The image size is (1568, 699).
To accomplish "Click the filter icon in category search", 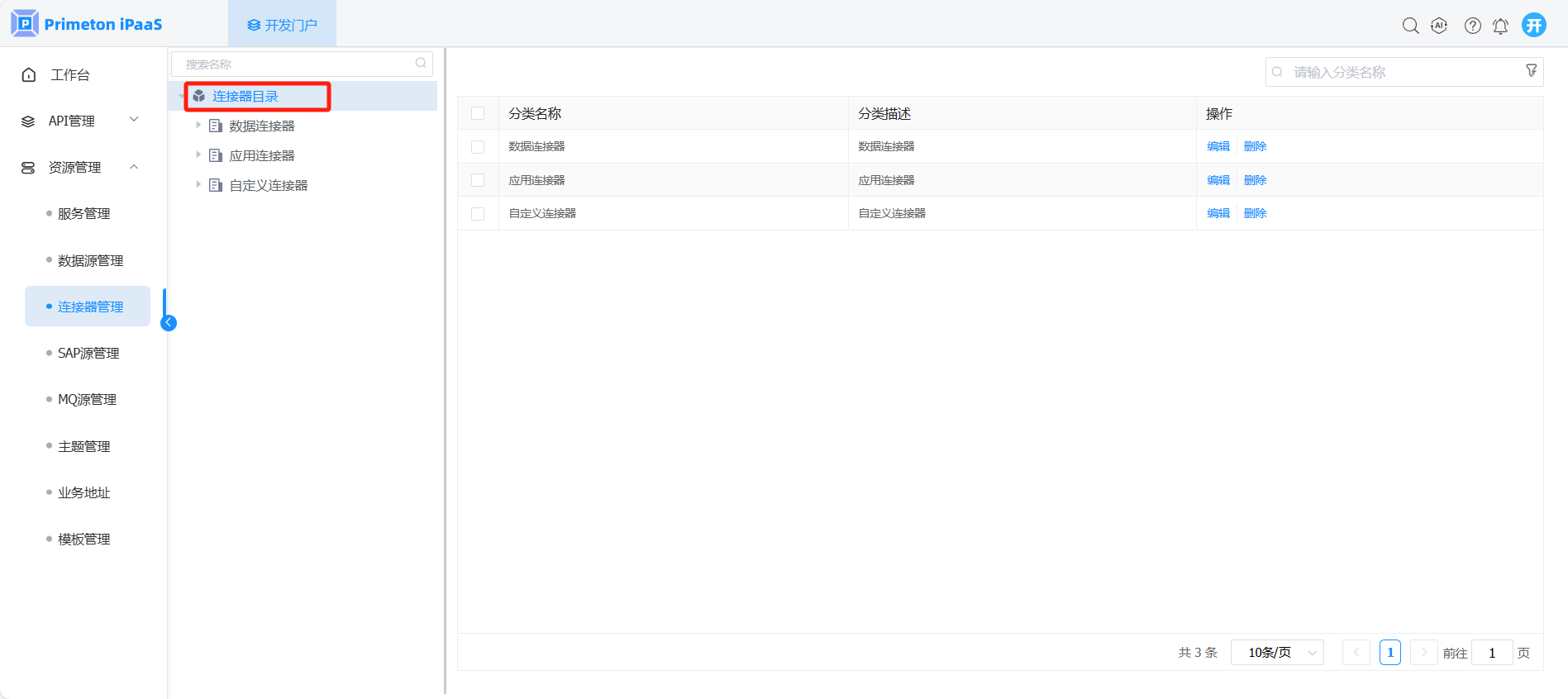I will click(x=1531, y=71).
